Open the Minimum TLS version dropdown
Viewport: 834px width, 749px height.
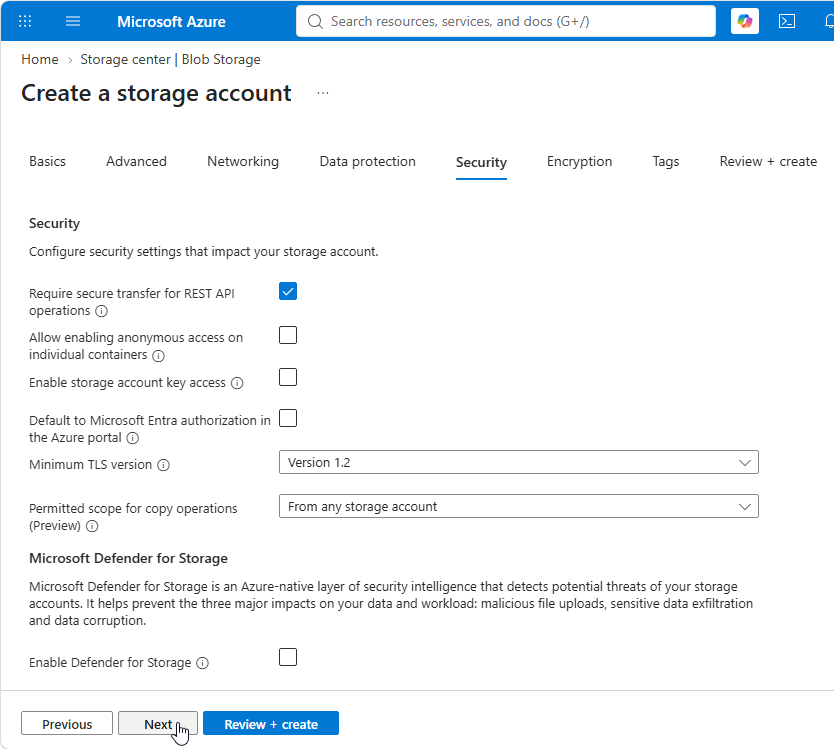point(519,462)
